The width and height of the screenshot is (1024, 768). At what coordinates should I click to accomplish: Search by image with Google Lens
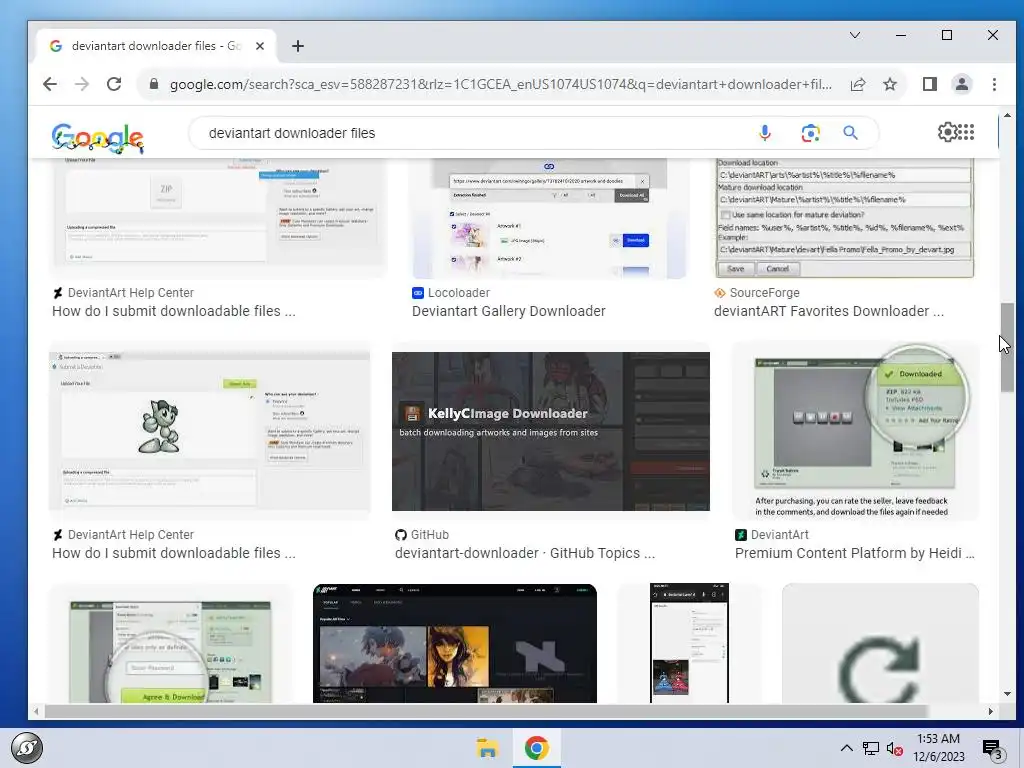pyautogui.click(x=810, y=133)
